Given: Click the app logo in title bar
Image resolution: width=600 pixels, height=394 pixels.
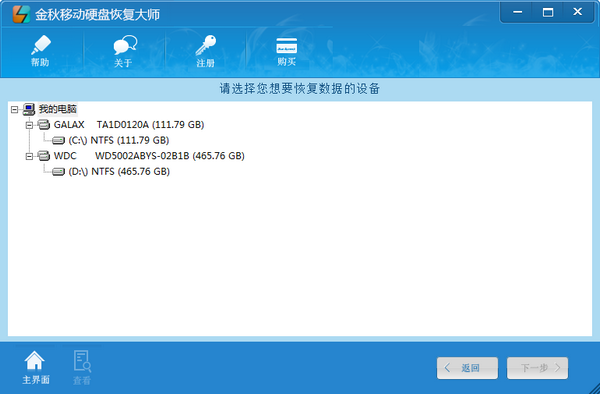Looking at the screenshot, I should tap(21, 14).
